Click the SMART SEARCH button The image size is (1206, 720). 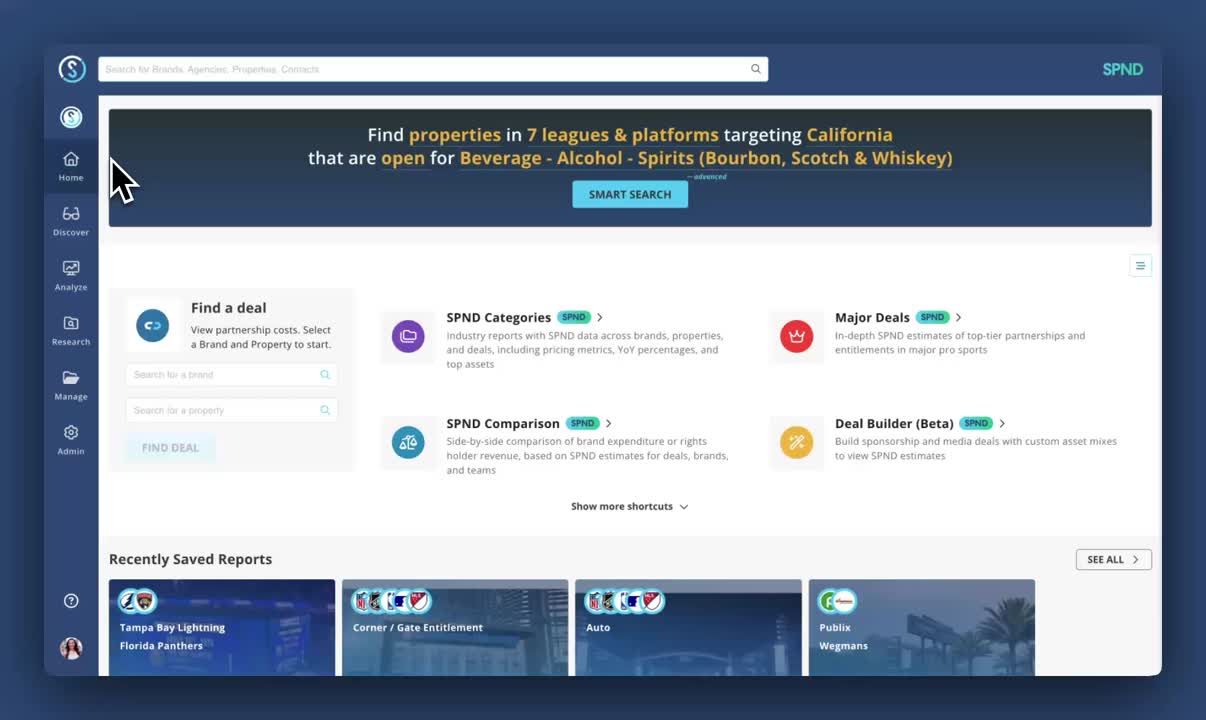click(630, 194)
